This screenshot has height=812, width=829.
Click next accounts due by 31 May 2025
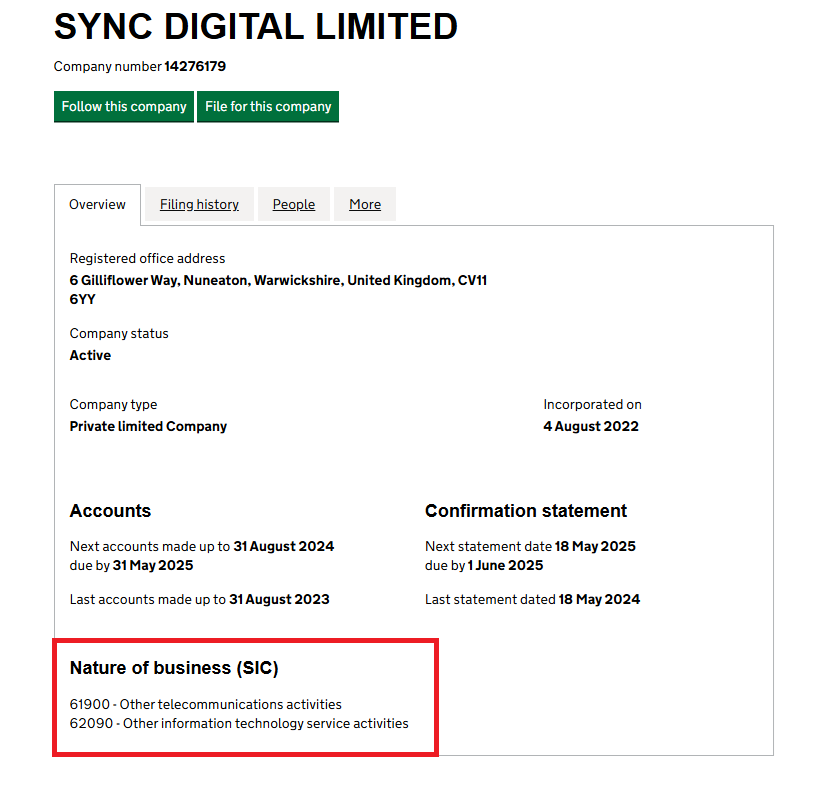[x=131, y=565]
